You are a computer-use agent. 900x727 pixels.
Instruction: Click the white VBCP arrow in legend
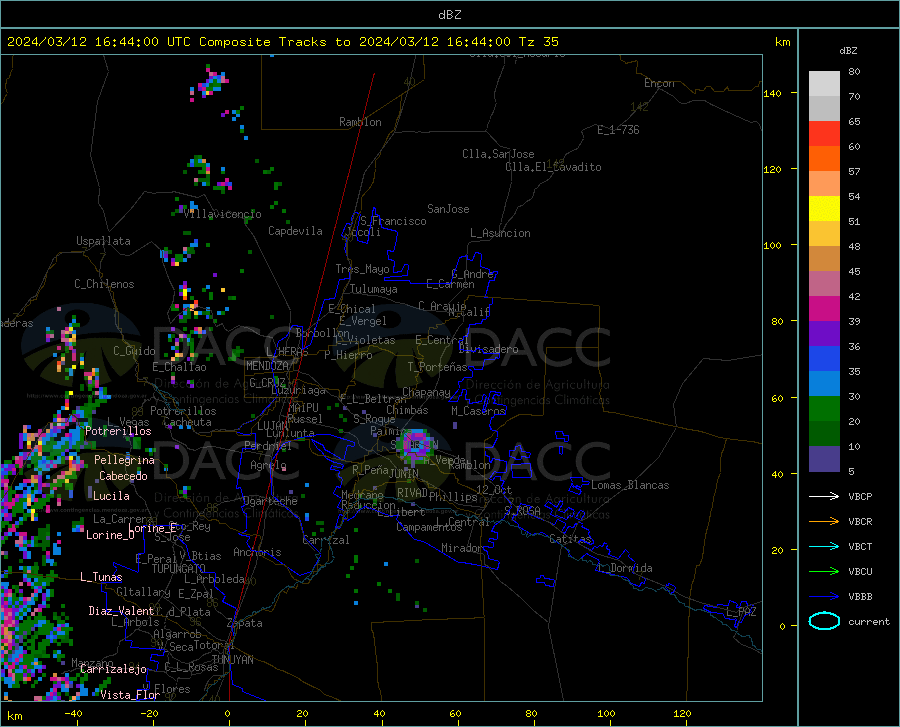click(824, 496)
